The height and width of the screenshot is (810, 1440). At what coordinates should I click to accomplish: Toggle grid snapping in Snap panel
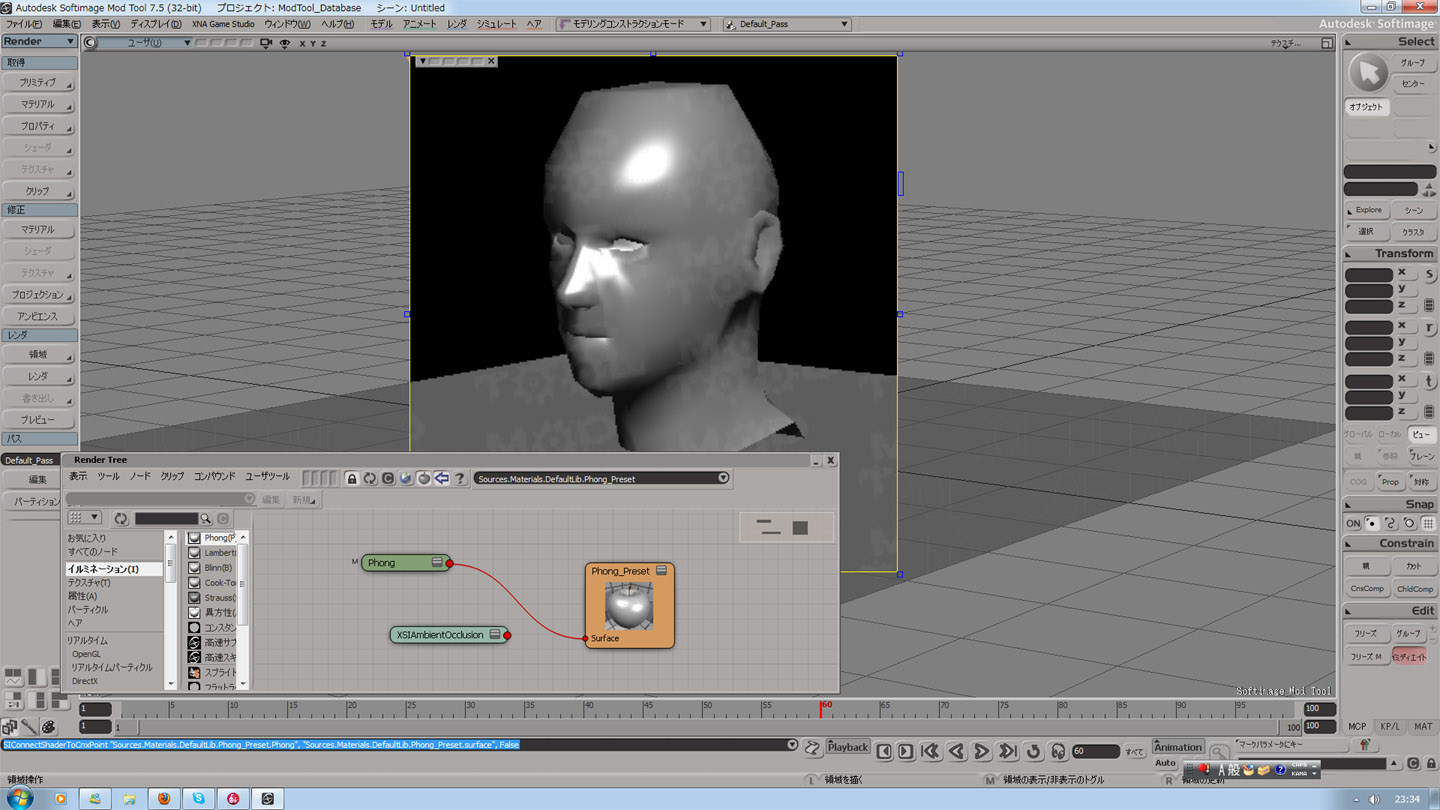coord(1428,524)
